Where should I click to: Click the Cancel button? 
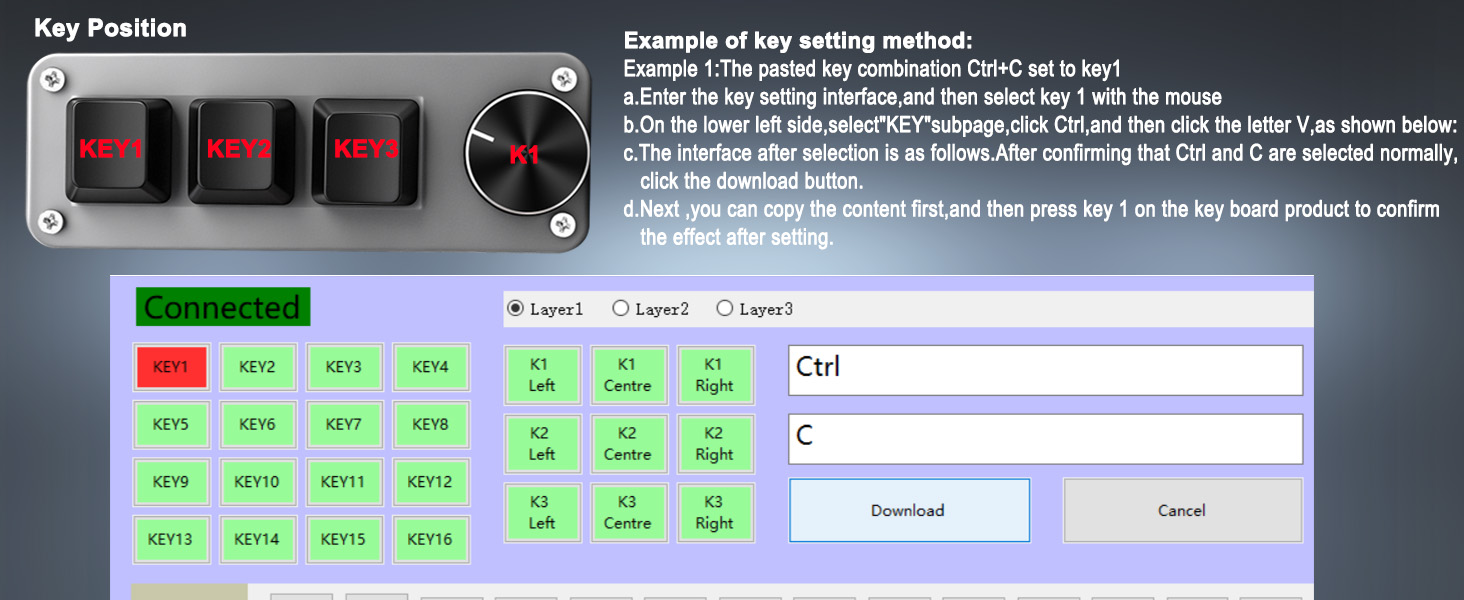point(1182,510)
